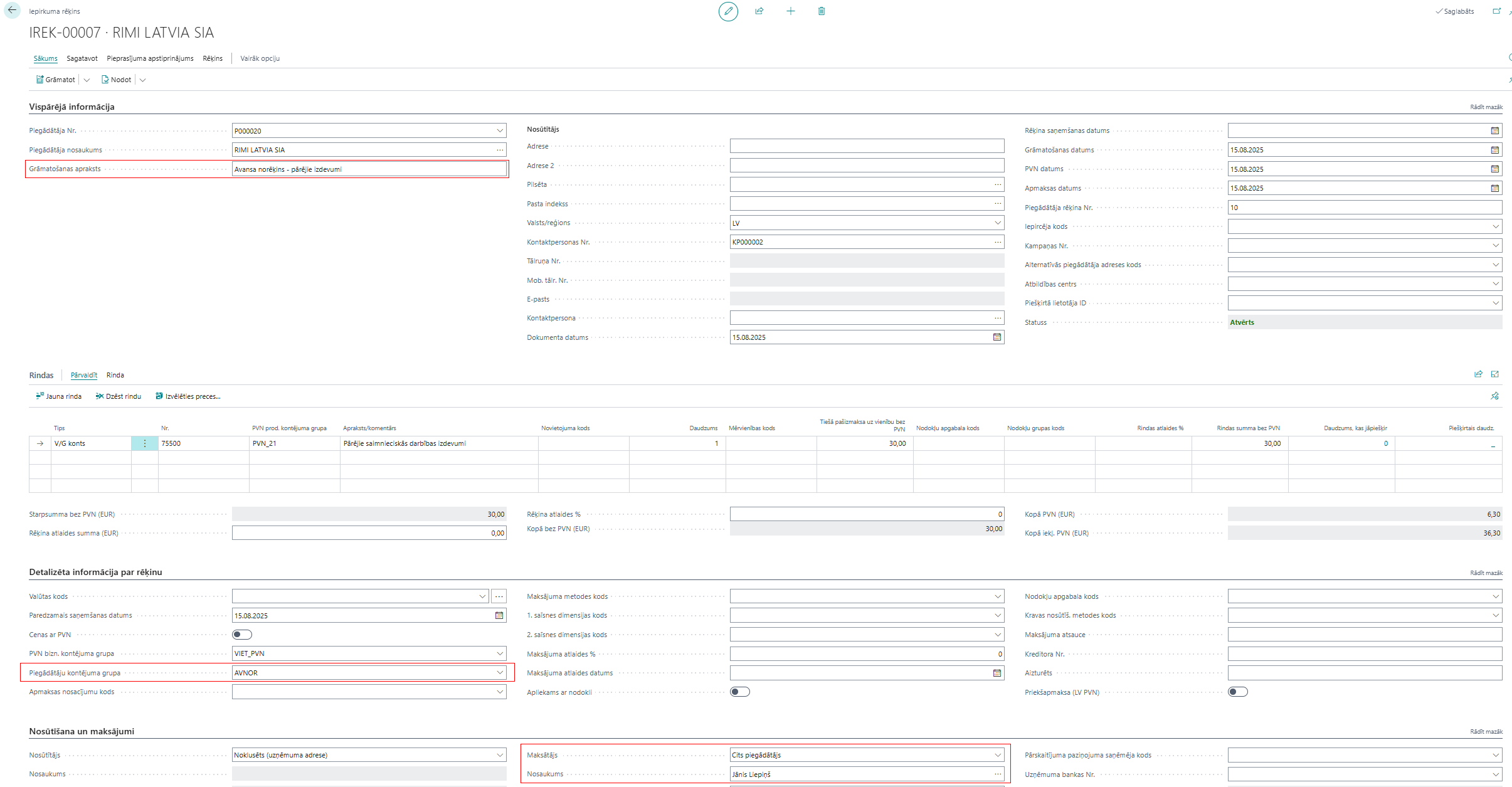Viewport: 1512px width, 787px height.
Task: Expand Piegādātāja Nr. dropdown
Action: tap(500, 130)
